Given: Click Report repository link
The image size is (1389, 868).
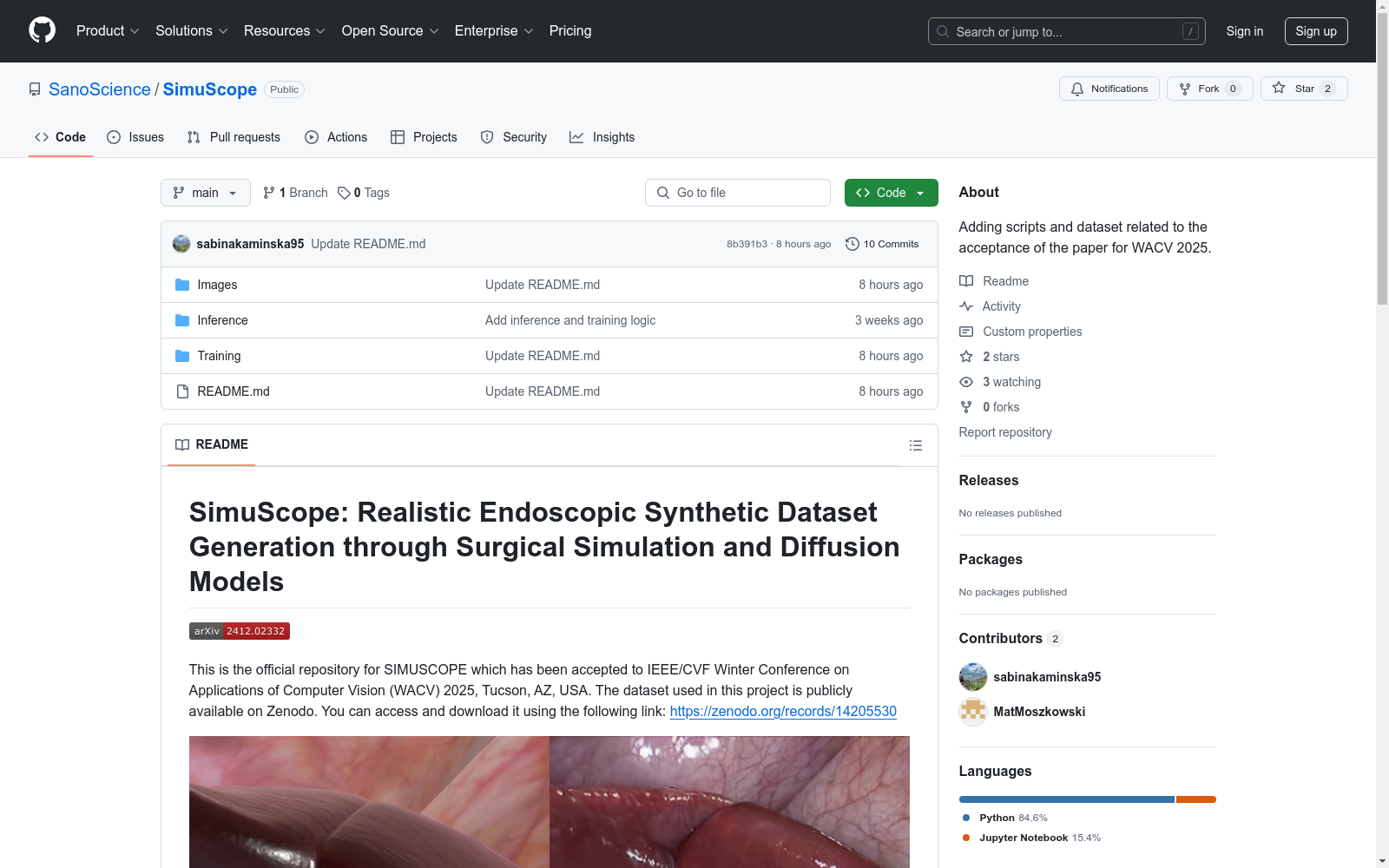Looking at the screenshot, I should coord(1005,432).
